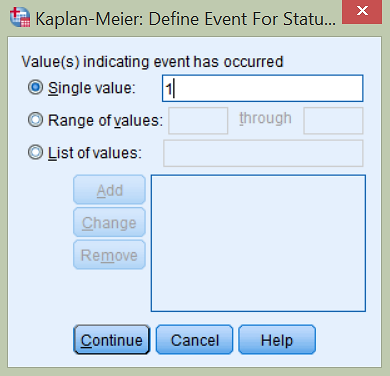Click the Single value text field containing 1
This screenshot has width=390, height=376.
pos(263,88)
